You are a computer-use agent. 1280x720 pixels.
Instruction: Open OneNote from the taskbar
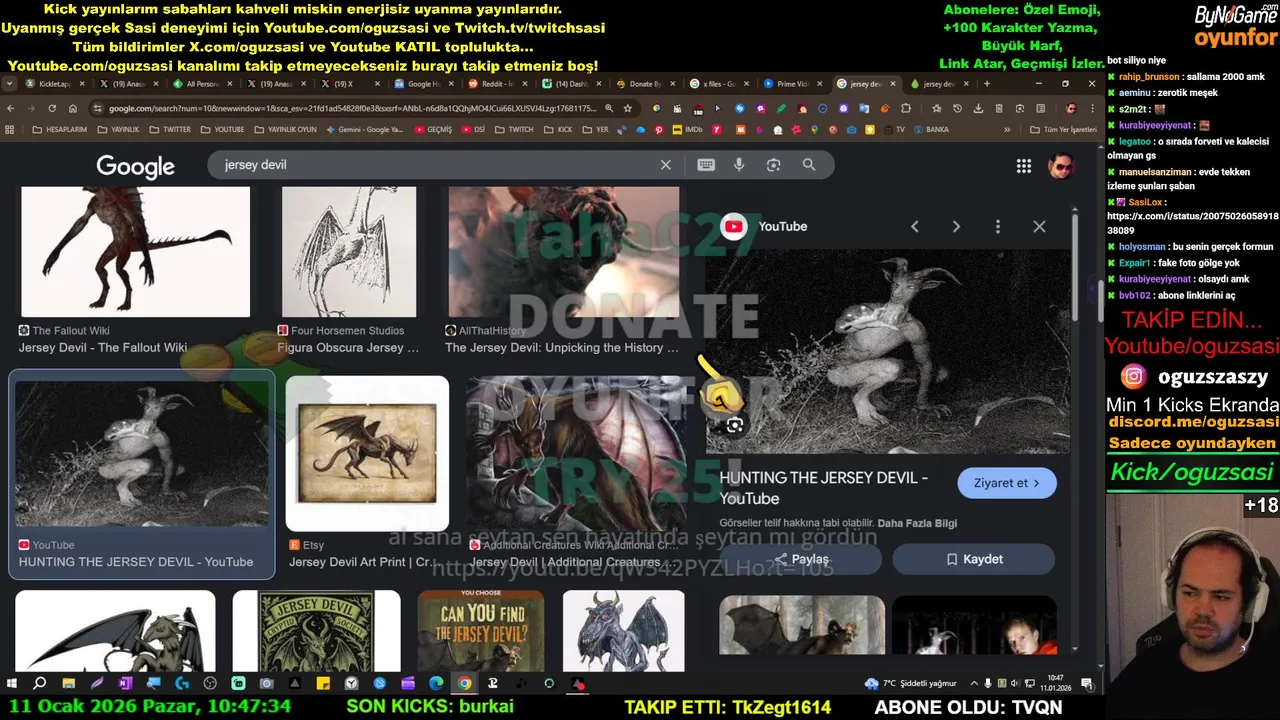(125, 684)
